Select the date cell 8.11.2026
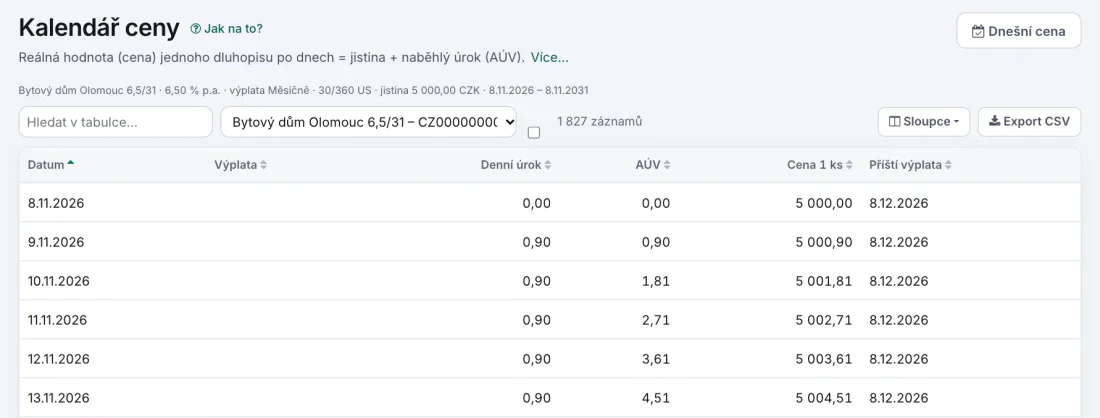 tap(56, 203)
